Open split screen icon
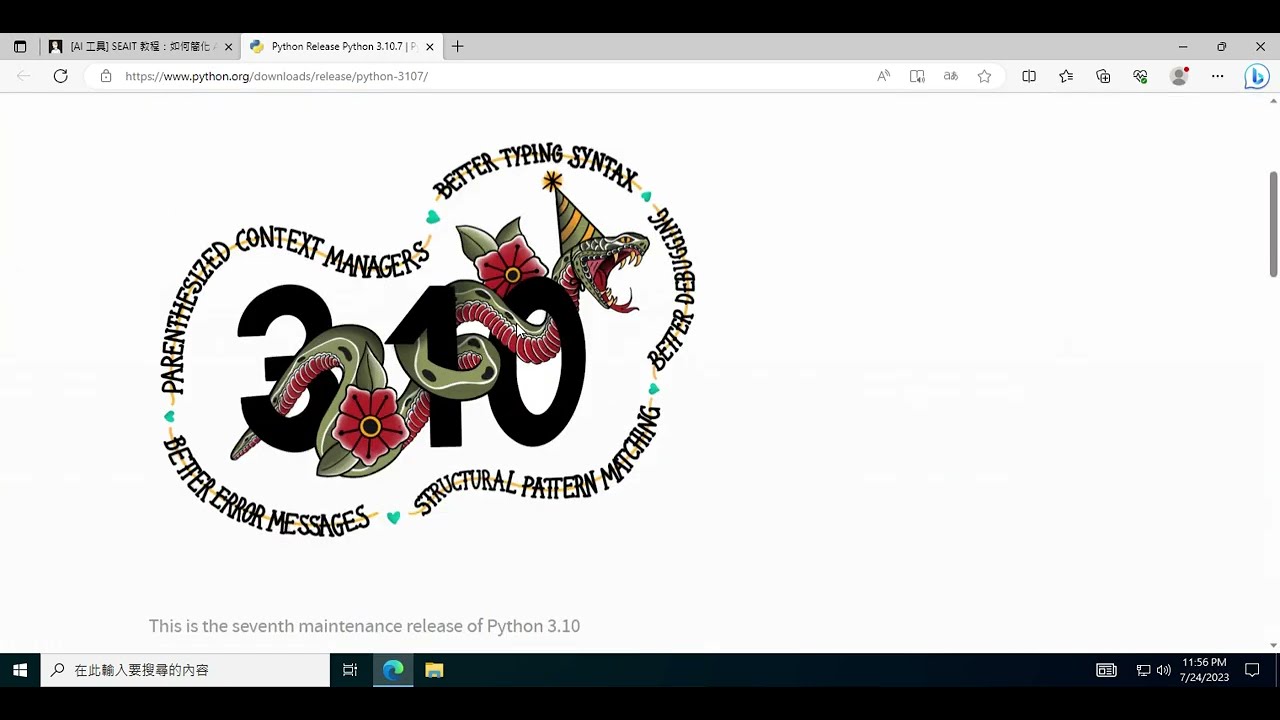 [1029, 76]
